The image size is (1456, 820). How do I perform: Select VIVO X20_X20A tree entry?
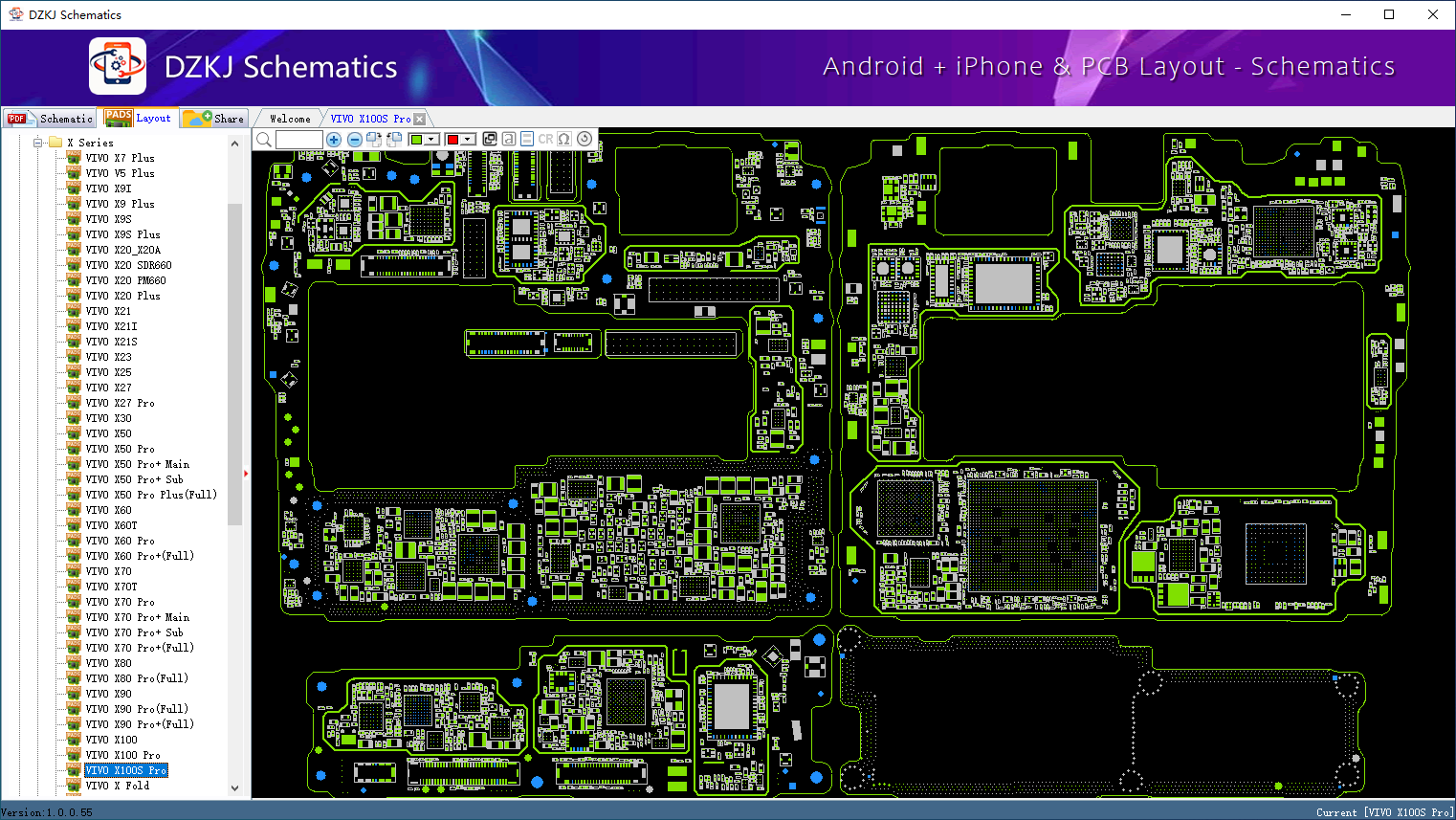(x=122, y=250)
